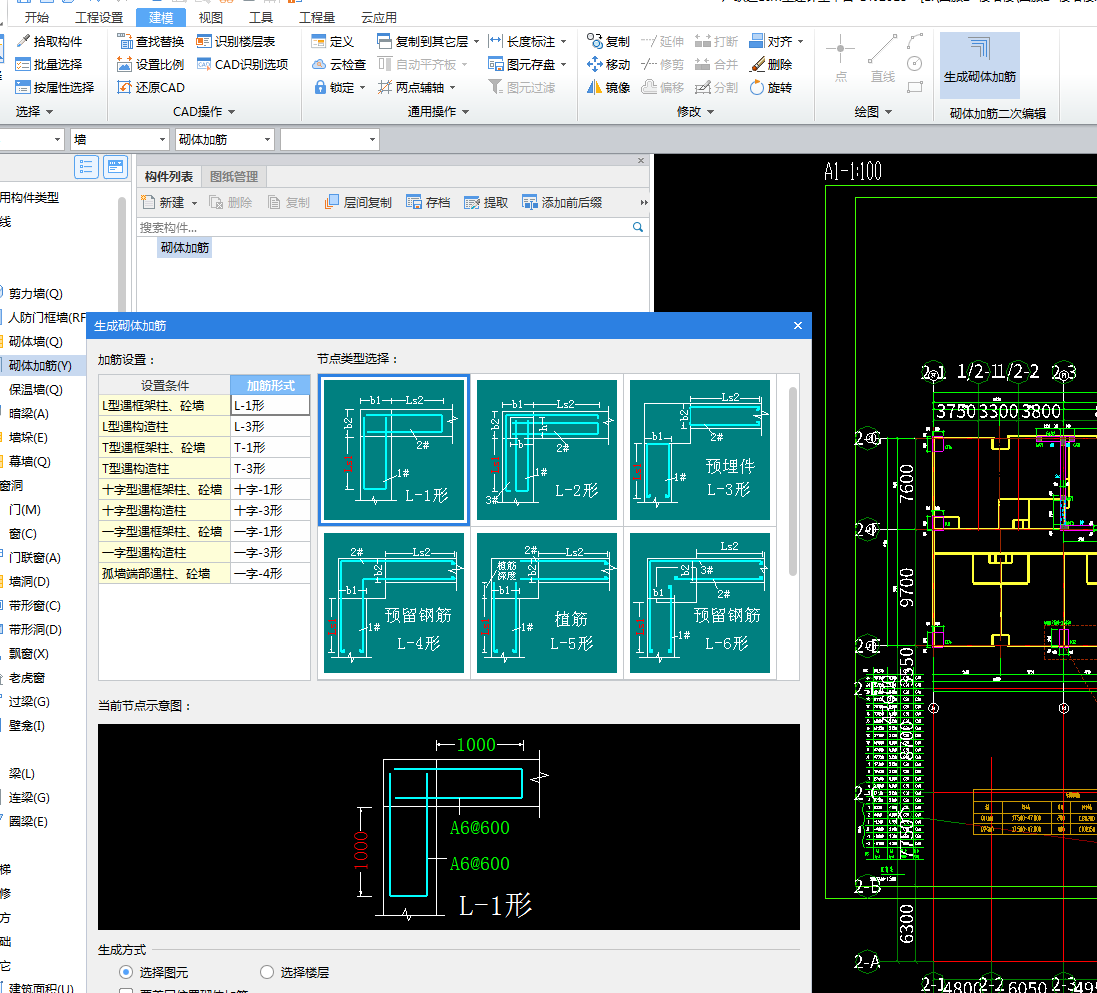Screen dimensions: 1097x993
Task: Open the 图元存盘 dropdown
Action: coord(563,65)
